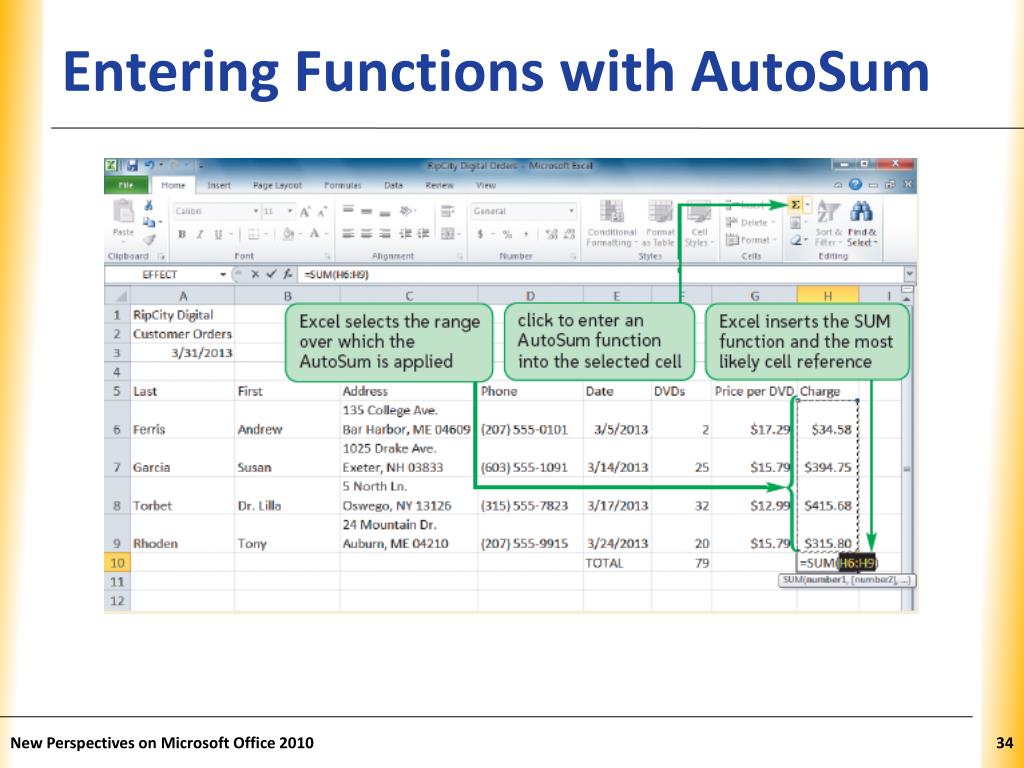The width and height of the screenshot is (1024, 768).
Task: Open Sort & Filter dropdown
Action: coord(828,222)
